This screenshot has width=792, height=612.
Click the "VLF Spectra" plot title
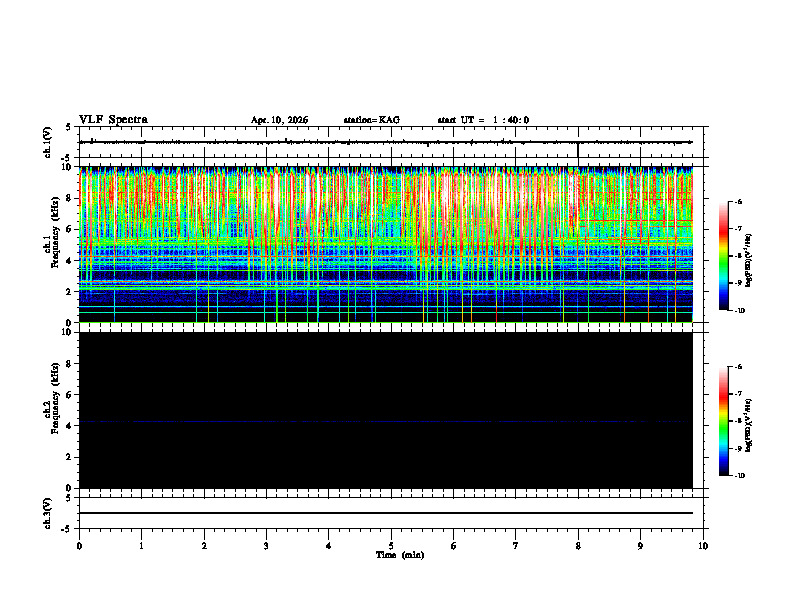coord(113,120)
